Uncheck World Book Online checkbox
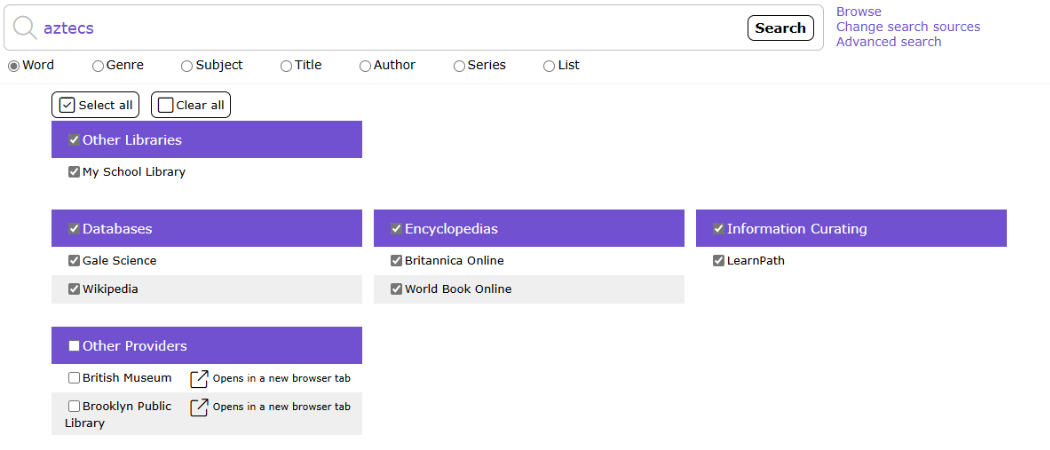Image resolution: width=1050 pixels, height=450 pixels. click(396, 289)
